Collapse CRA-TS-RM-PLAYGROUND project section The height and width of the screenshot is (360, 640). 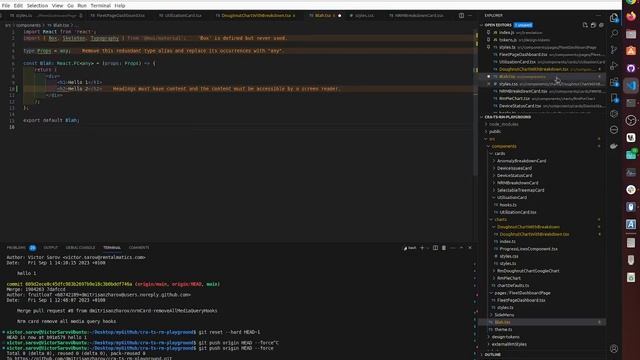click(x=507, y=117)
